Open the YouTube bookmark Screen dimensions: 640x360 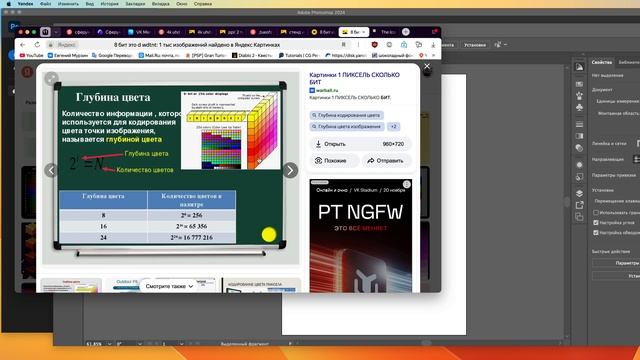coord(31,55)
